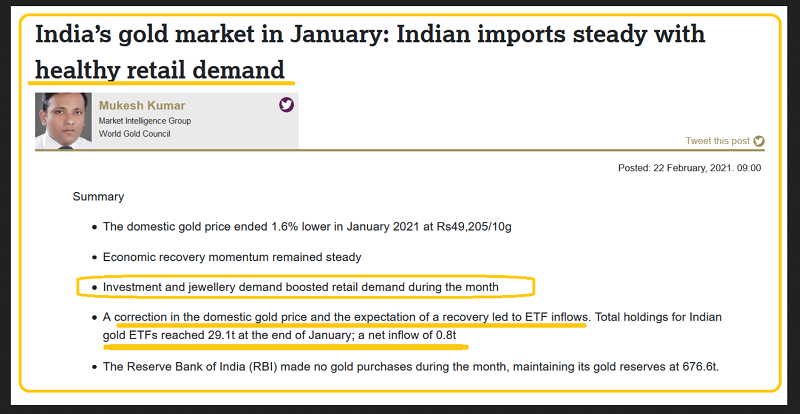Click the India's gold market in January headline
The height and width of the screenshot is (414, 800).
[370, 35]
